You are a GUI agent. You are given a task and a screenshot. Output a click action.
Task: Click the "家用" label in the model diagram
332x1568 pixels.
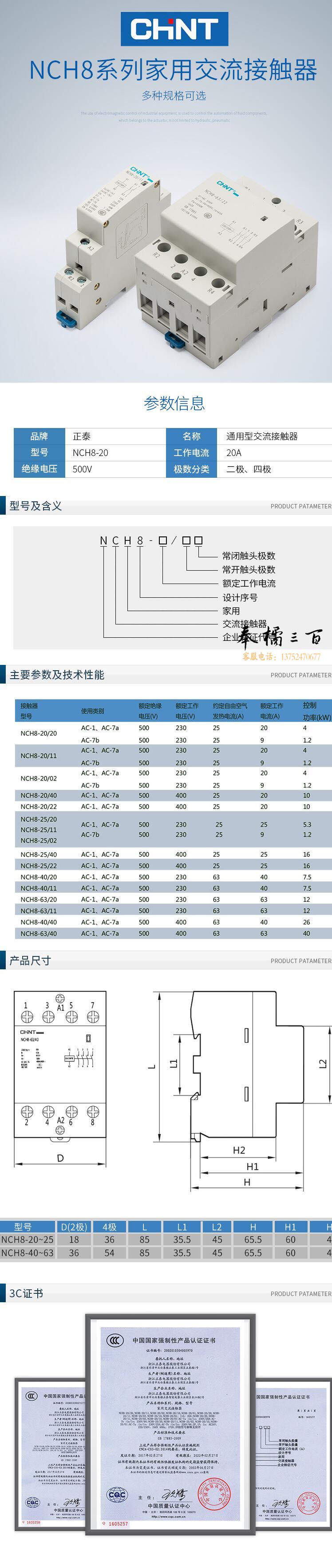(231, 611)
